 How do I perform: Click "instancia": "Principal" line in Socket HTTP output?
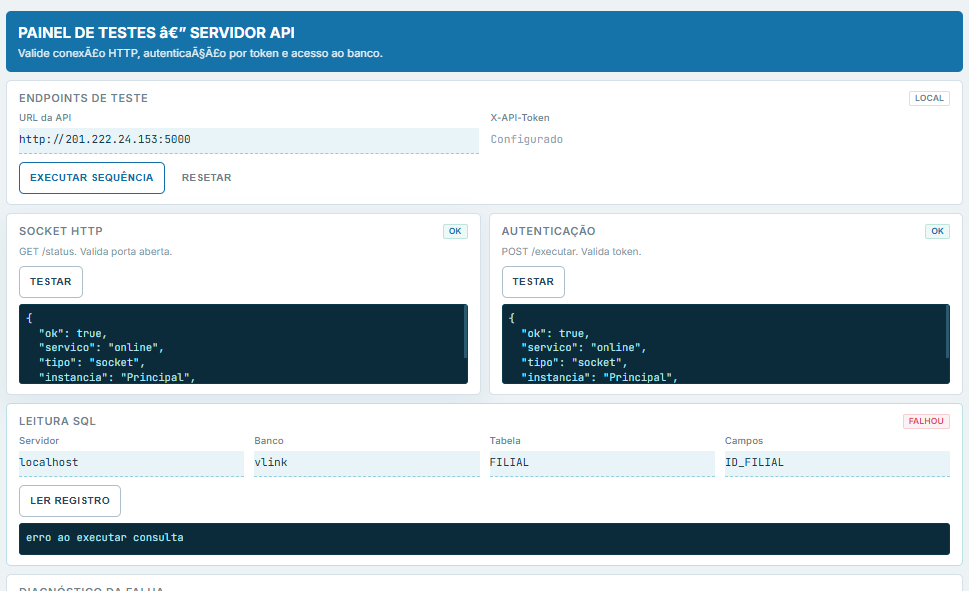(x=117, y=377)
